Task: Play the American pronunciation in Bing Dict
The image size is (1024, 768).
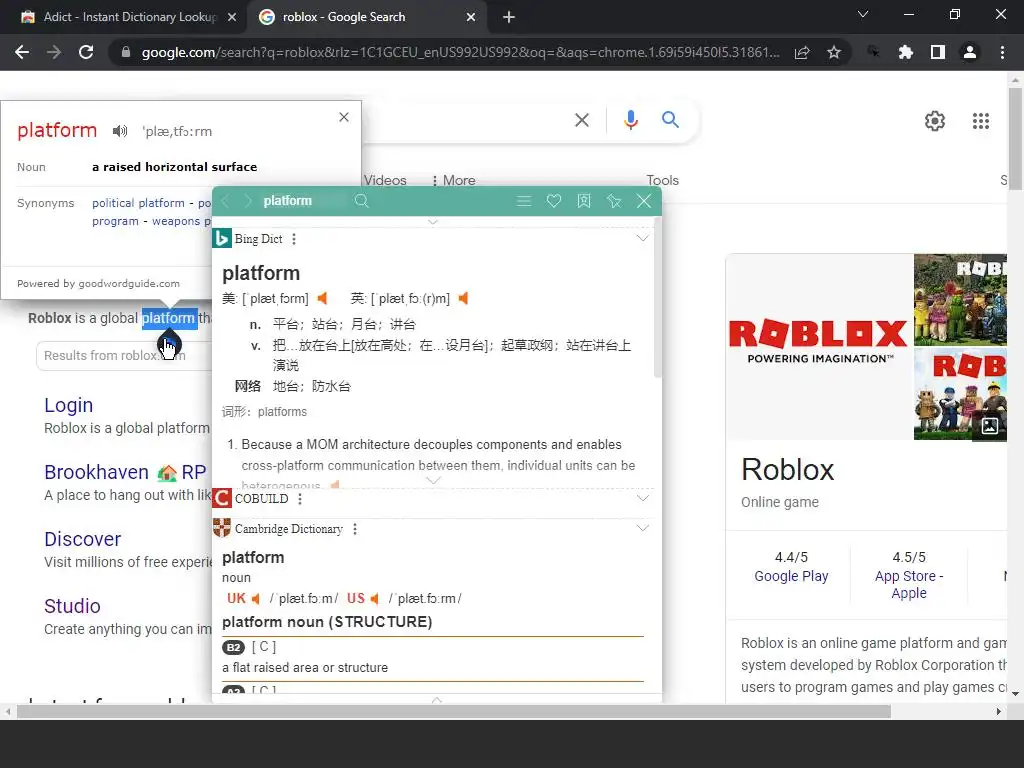Action: click(x=322, y=298)
